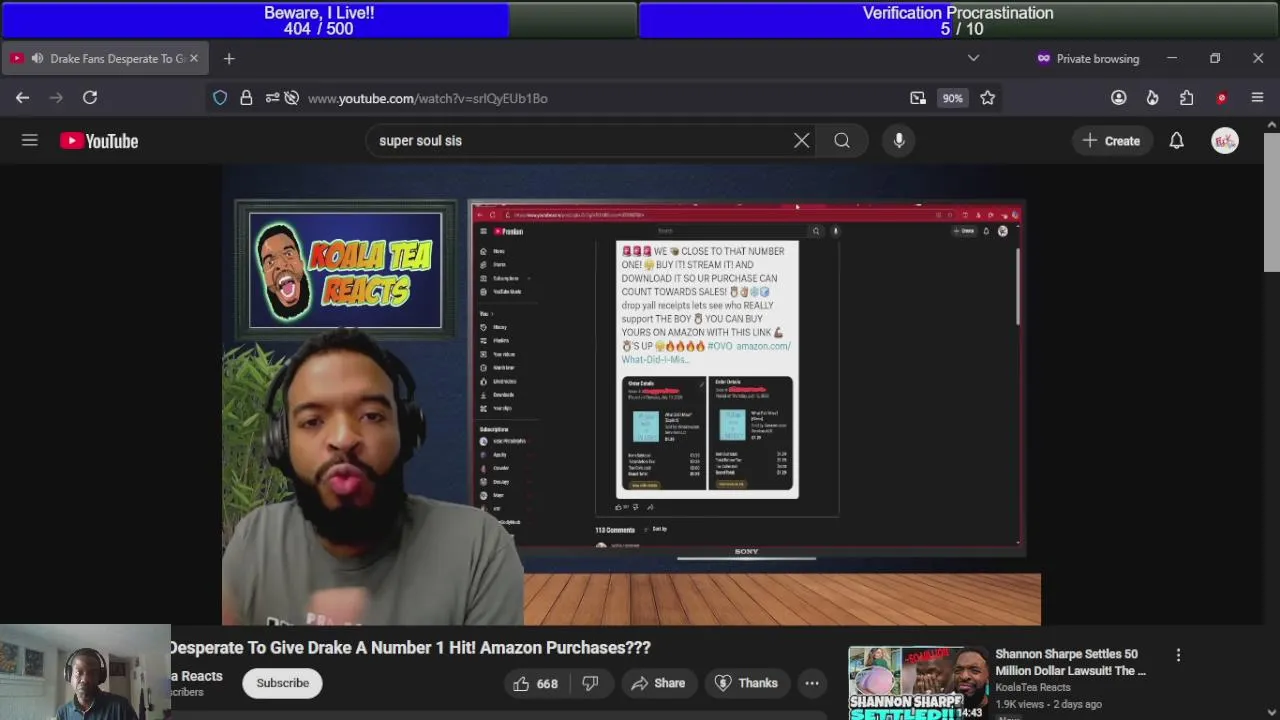Open the YouTube guide hamburger menu
Screen dimensions: 1280x720
(x=30, y=141)
